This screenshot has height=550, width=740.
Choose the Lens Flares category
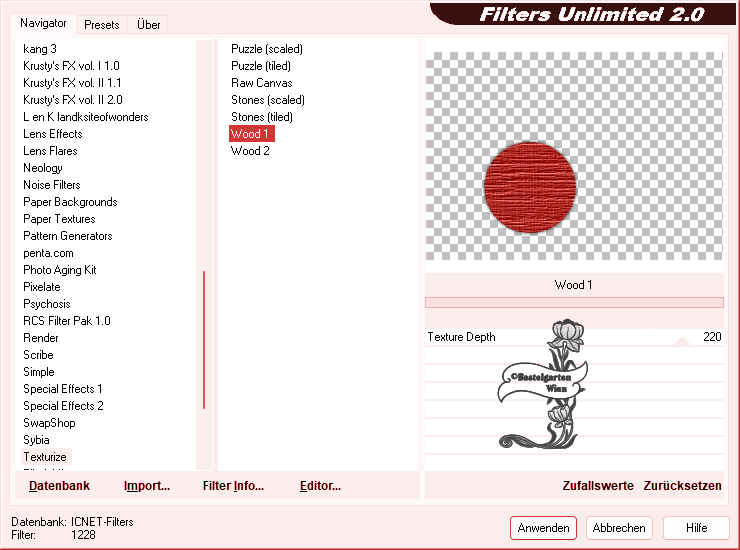(50, 151)
